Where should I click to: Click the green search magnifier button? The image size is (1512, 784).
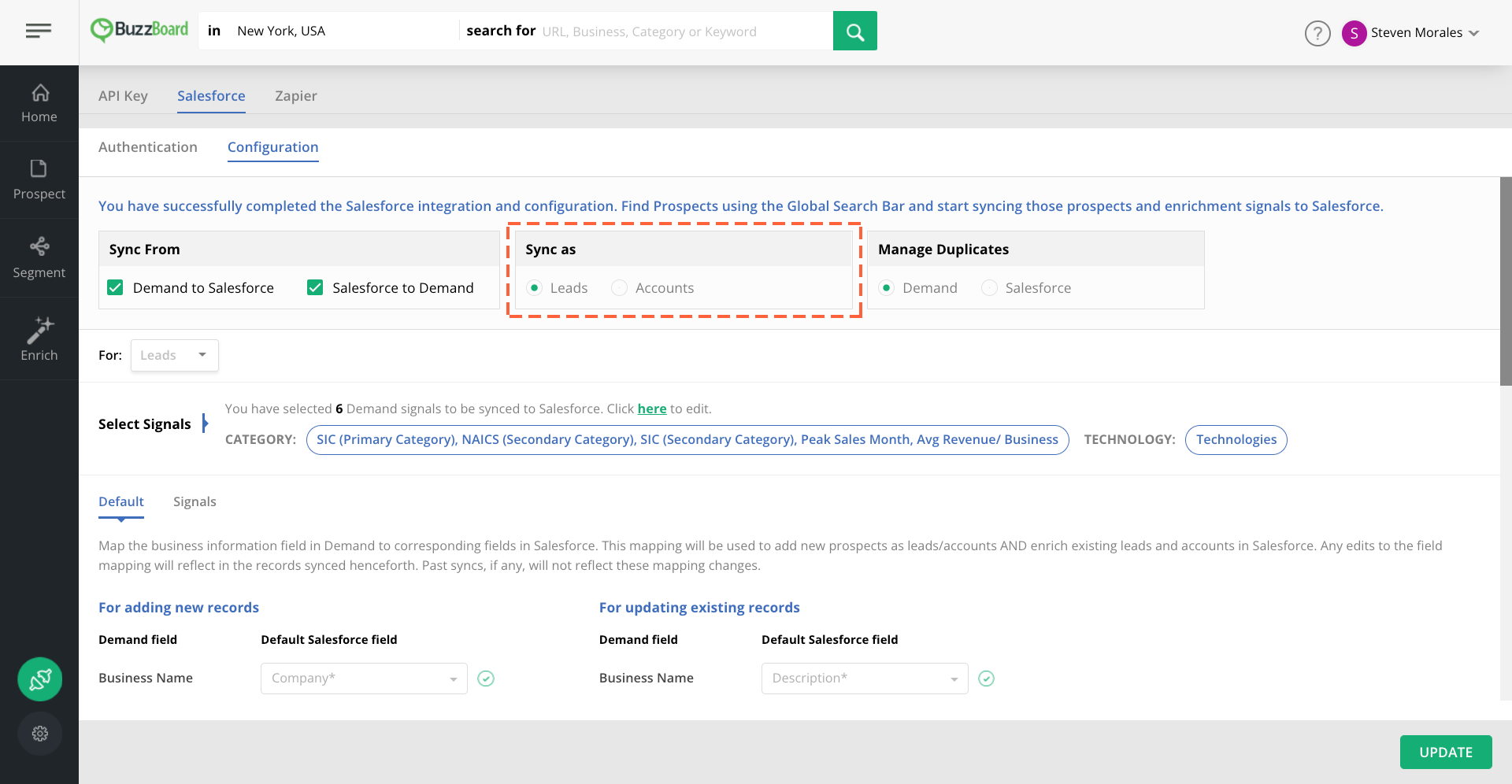tap(854, 31)
